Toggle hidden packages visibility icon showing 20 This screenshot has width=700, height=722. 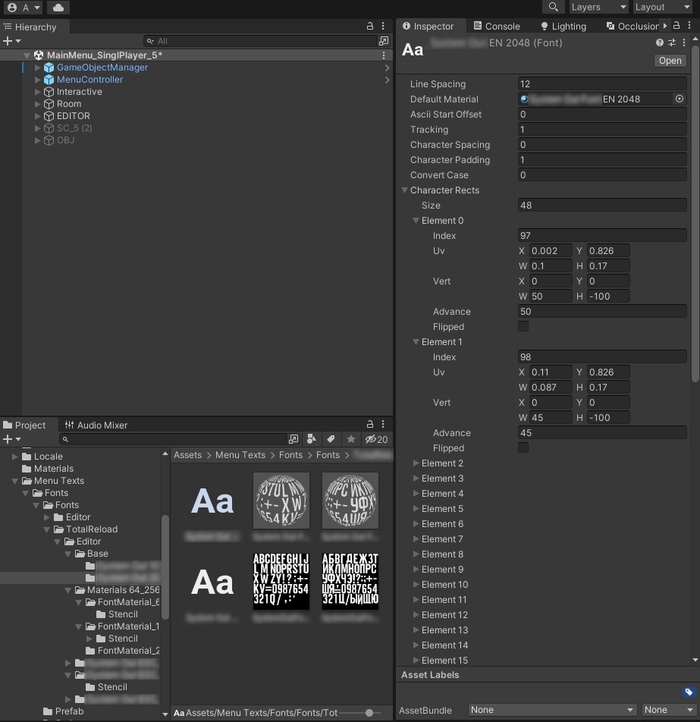coord(376,439)
